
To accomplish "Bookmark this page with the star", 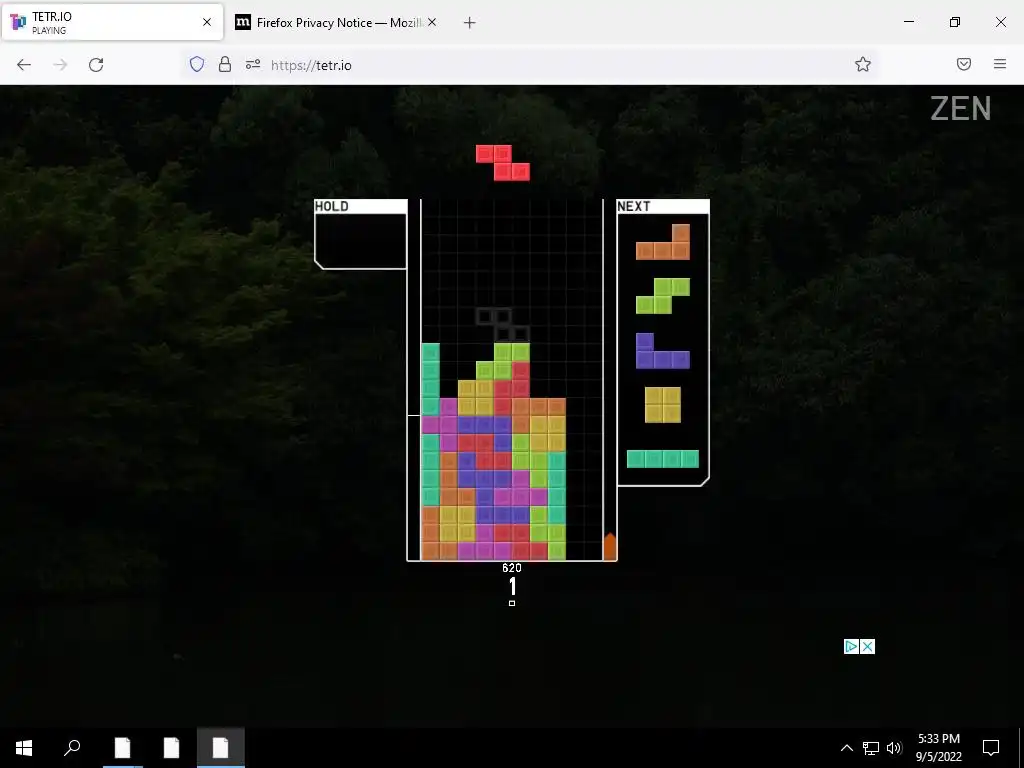I will point(863,64).
